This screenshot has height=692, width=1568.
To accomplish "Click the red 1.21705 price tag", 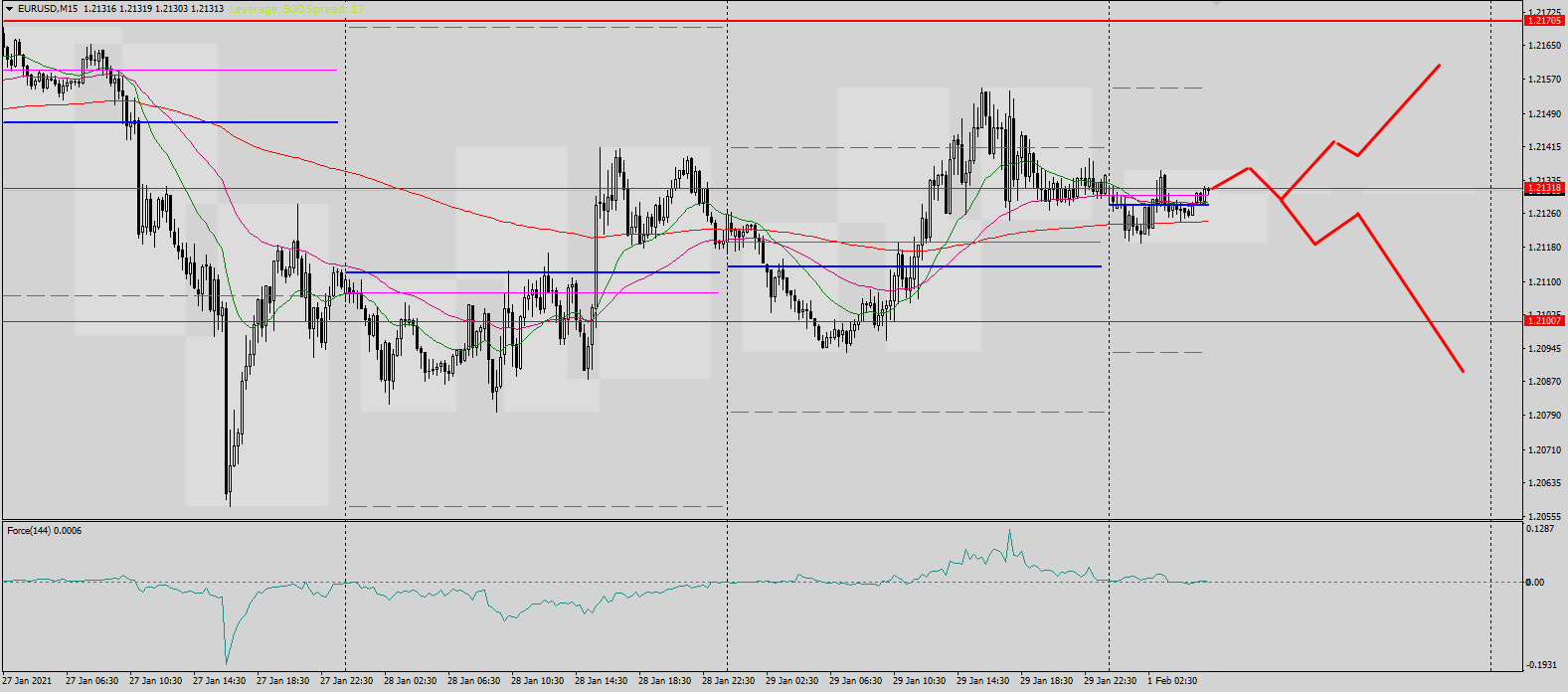I will tap(1544, 21).
